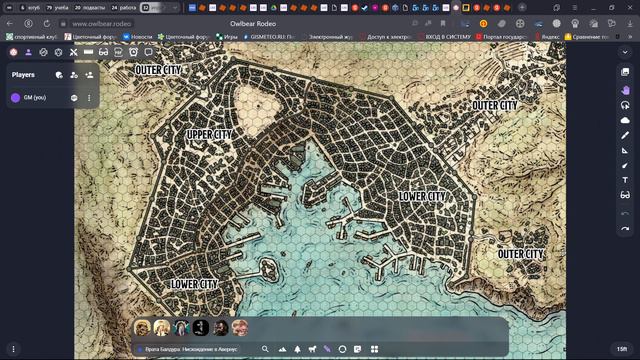Open the 15ft grid scale control
The height and width of the screenshot is (360, 640).
tap(622, 349)
